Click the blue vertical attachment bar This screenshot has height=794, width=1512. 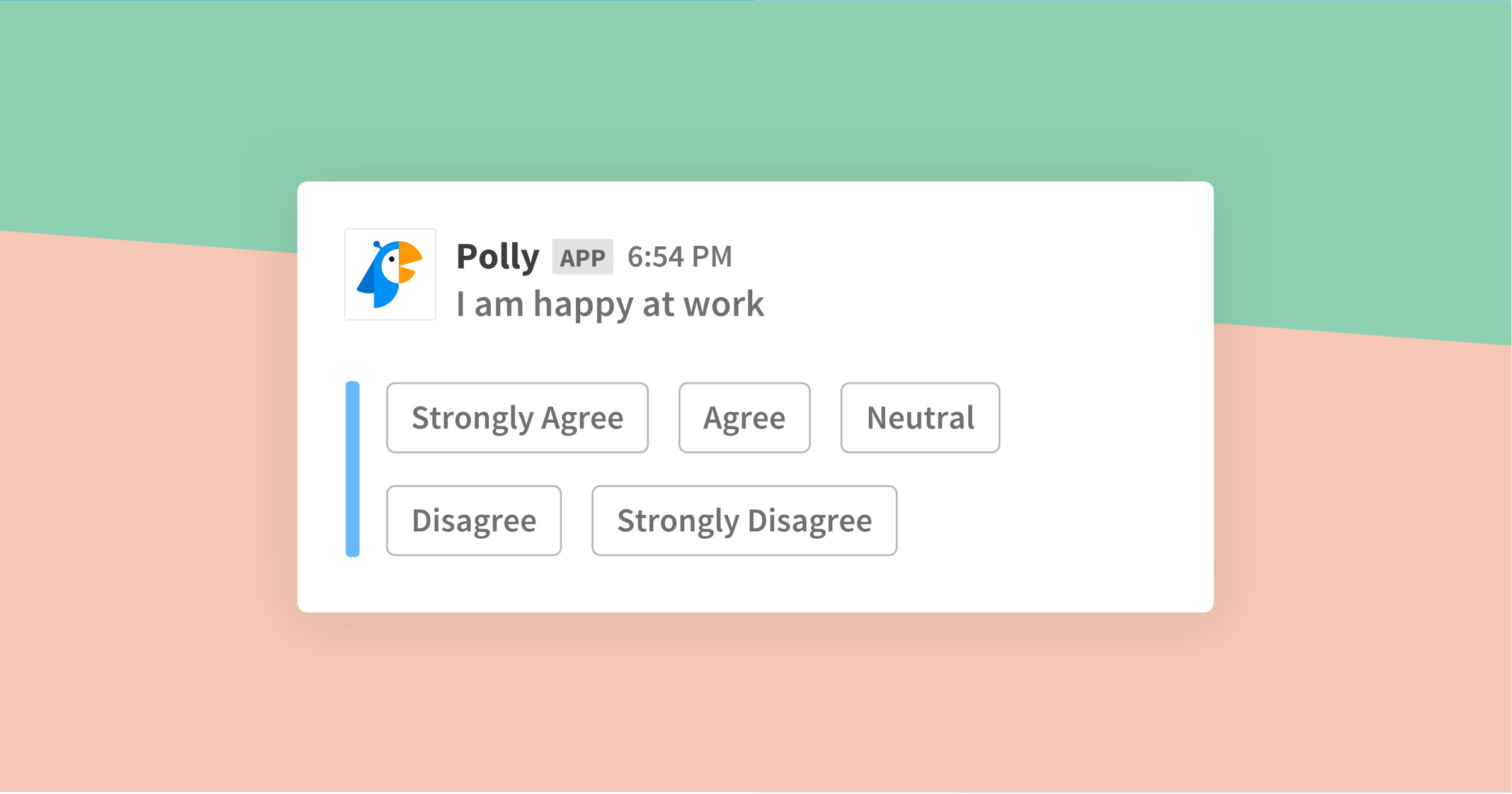(353, 469)
